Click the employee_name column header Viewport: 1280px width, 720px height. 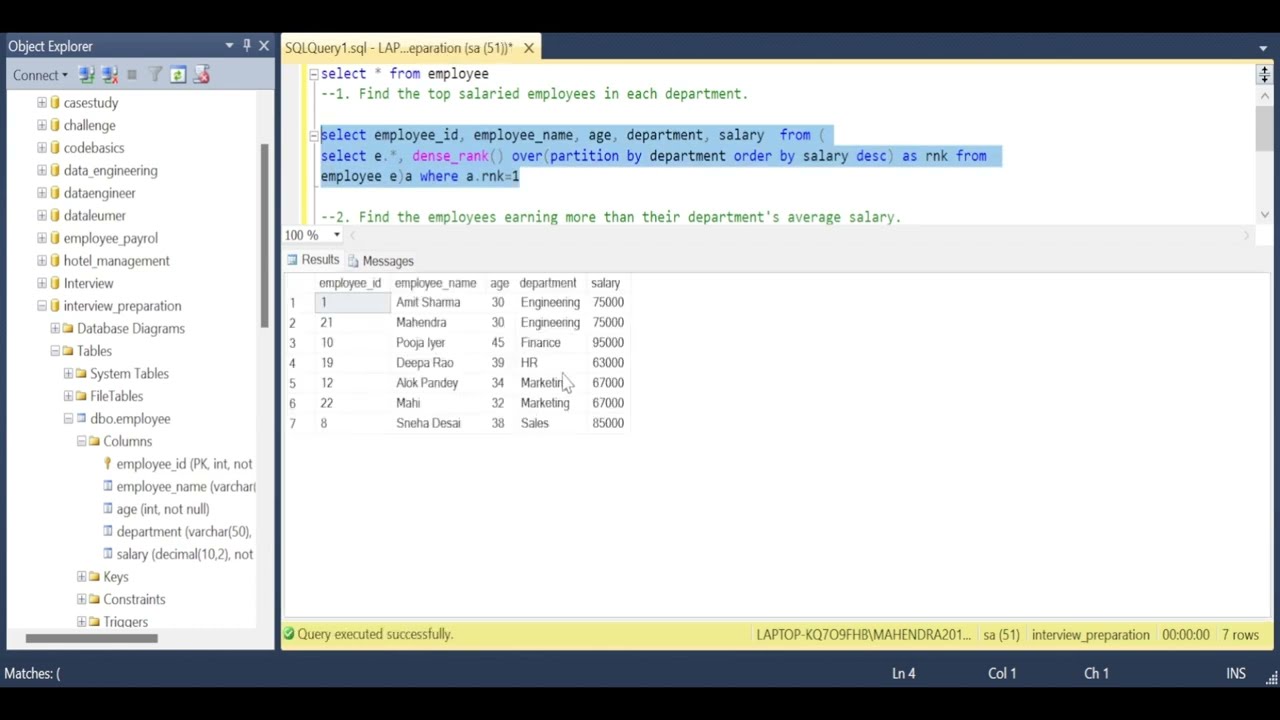pyautogui.click(x=435, y=283)
